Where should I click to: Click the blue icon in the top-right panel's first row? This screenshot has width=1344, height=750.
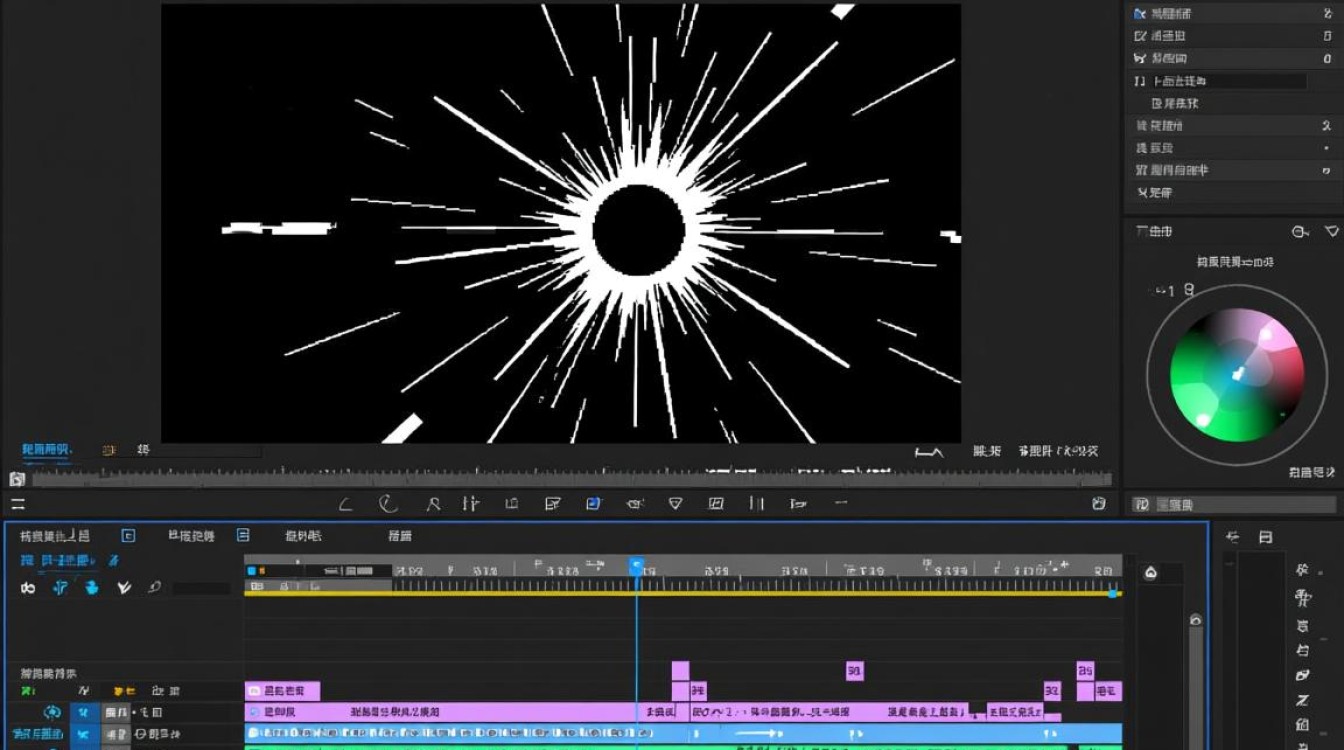tap(1140, 13)
